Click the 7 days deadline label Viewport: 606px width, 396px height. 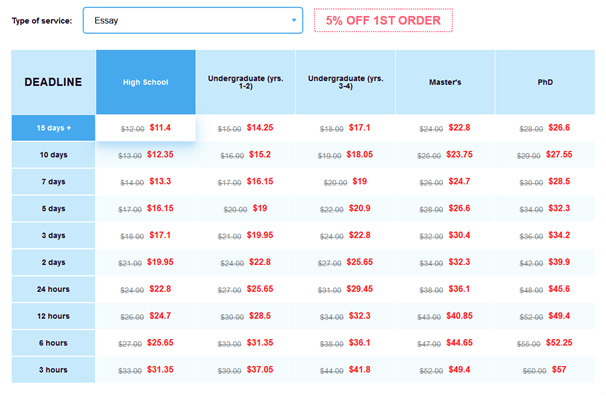pyautogui.click(x=53, y=182)
